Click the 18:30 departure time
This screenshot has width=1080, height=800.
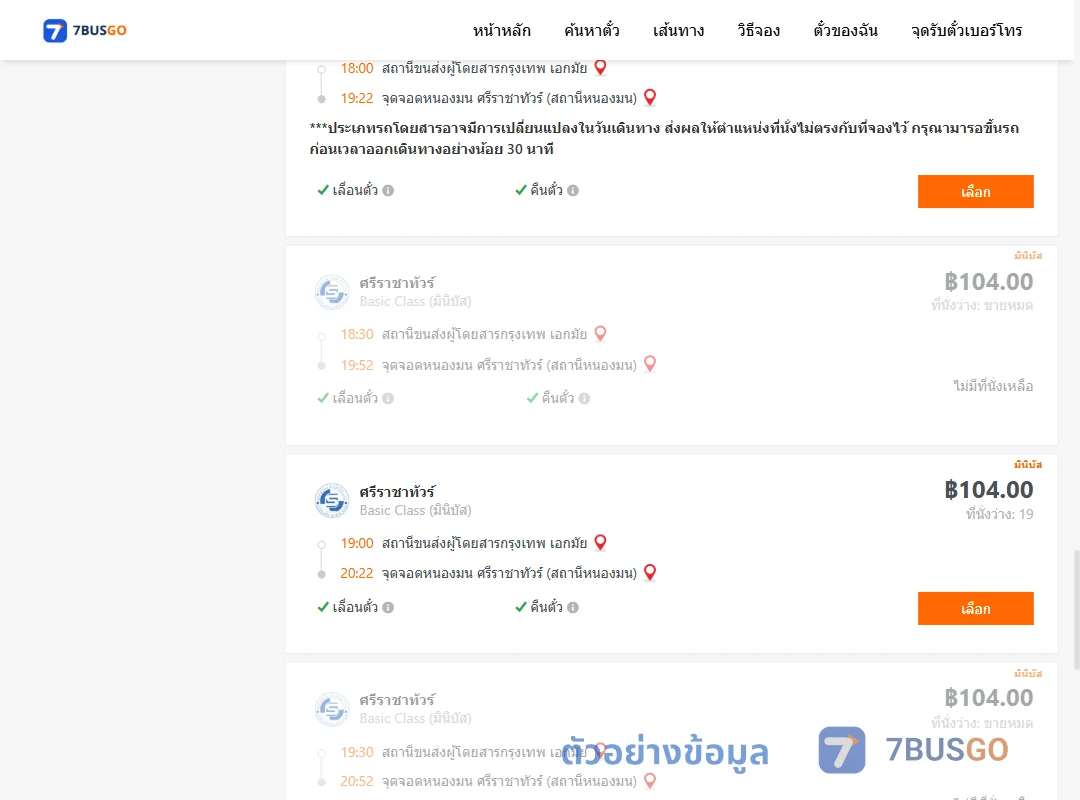tap(357, 334)
